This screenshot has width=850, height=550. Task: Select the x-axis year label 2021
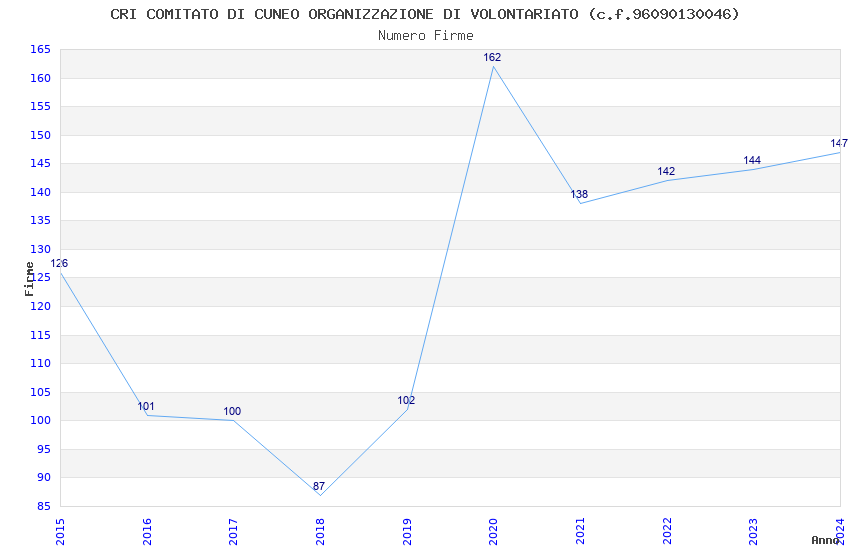580,532
